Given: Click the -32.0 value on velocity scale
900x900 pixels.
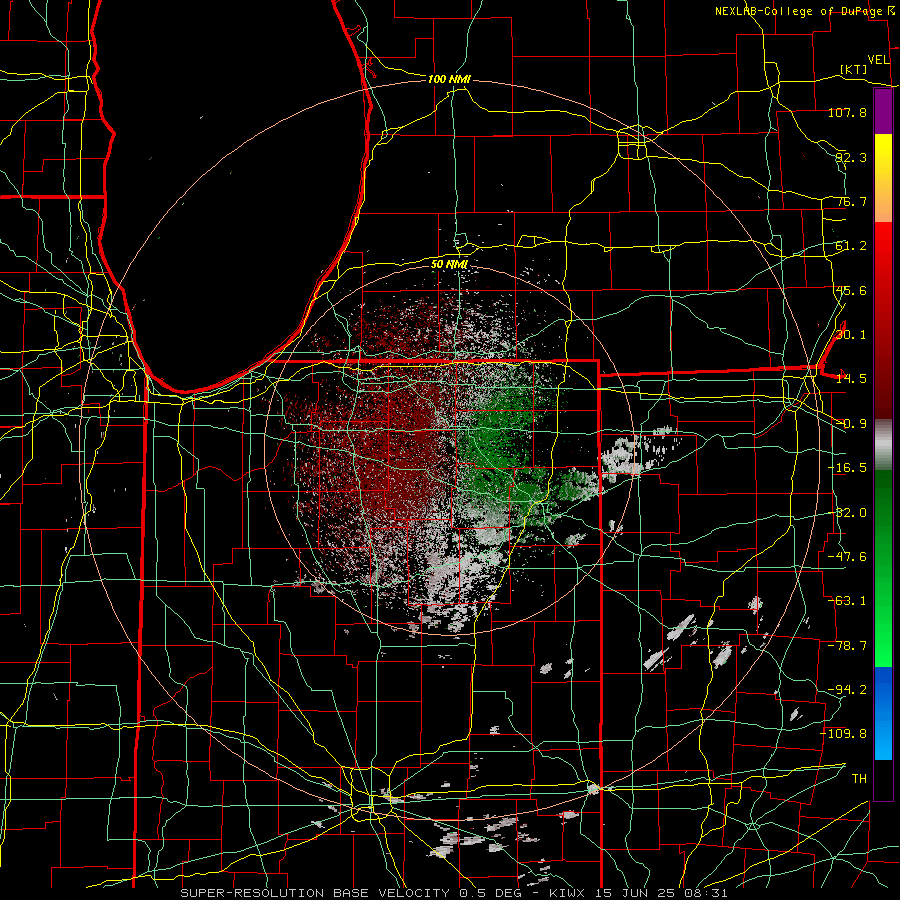Looking at the screenshot, I should tap(847, 513).
